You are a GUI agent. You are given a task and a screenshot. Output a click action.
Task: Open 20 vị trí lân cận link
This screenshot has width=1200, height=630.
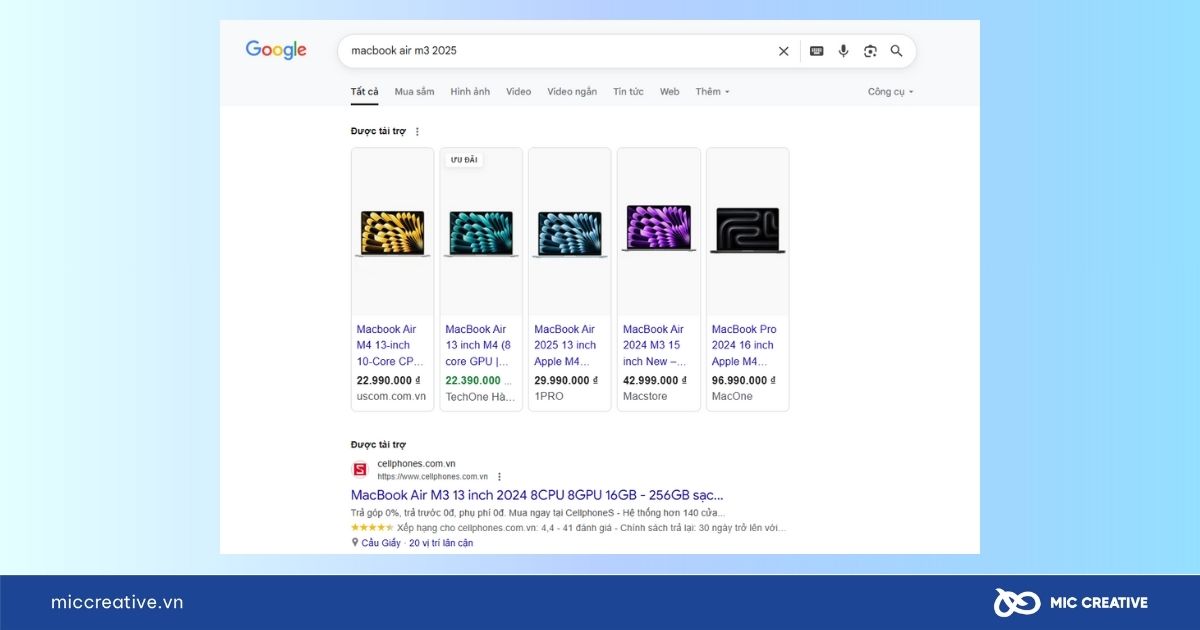point(441,543)
